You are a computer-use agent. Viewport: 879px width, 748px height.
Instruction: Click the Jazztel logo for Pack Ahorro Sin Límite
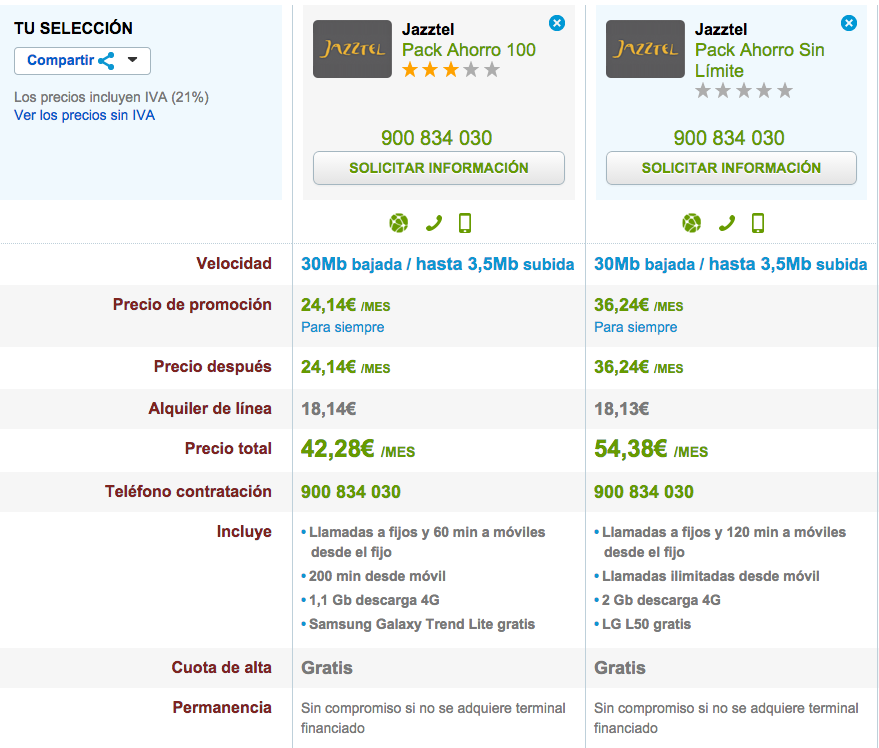tap(645, 49)
